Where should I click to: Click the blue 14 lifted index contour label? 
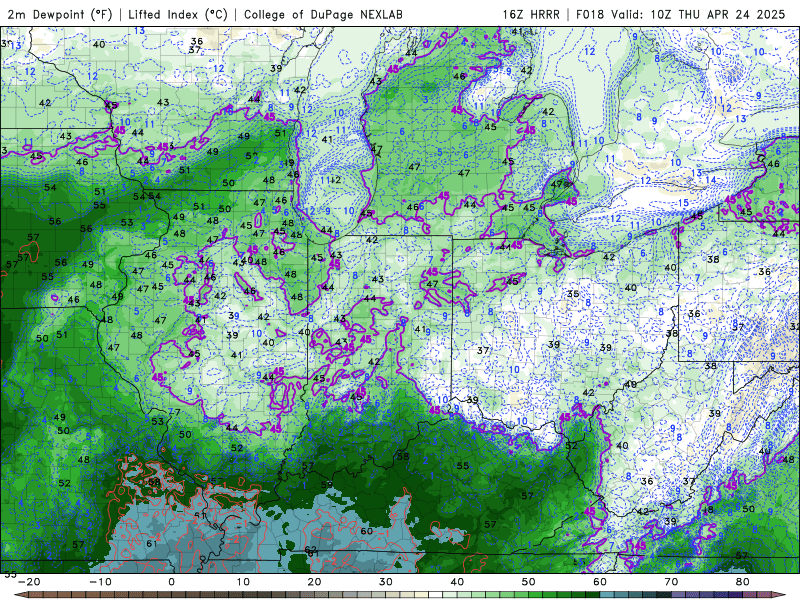[x=711, y=180]
